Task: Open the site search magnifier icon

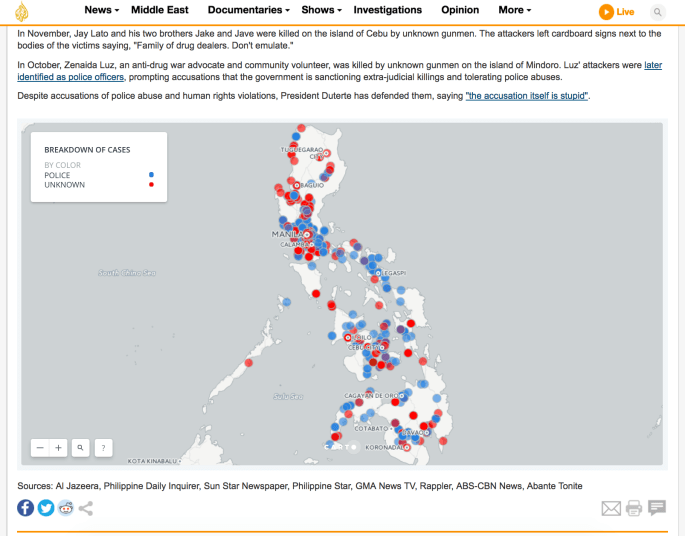Action: [x=657, y=12]
